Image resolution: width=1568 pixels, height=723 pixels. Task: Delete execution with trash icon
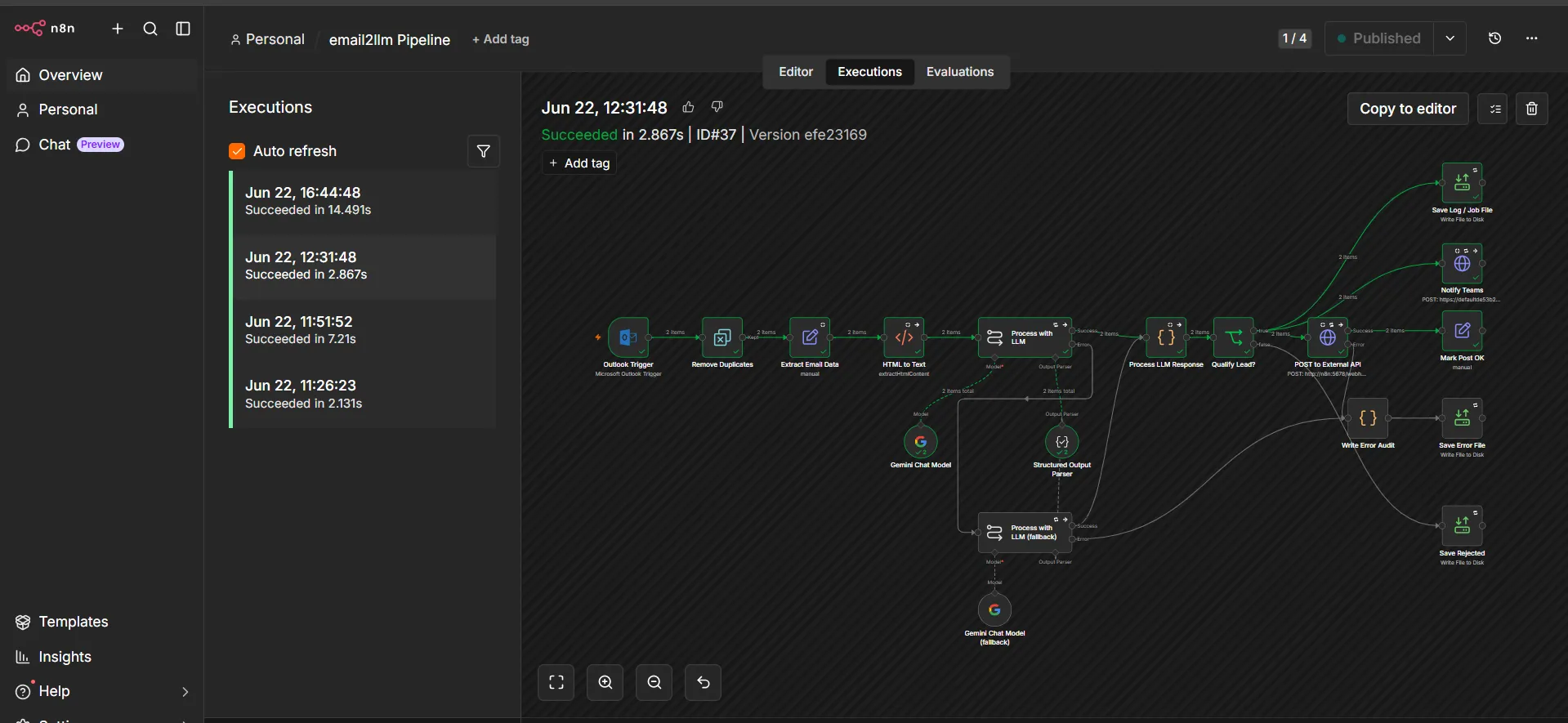[x=1532, y=109]
